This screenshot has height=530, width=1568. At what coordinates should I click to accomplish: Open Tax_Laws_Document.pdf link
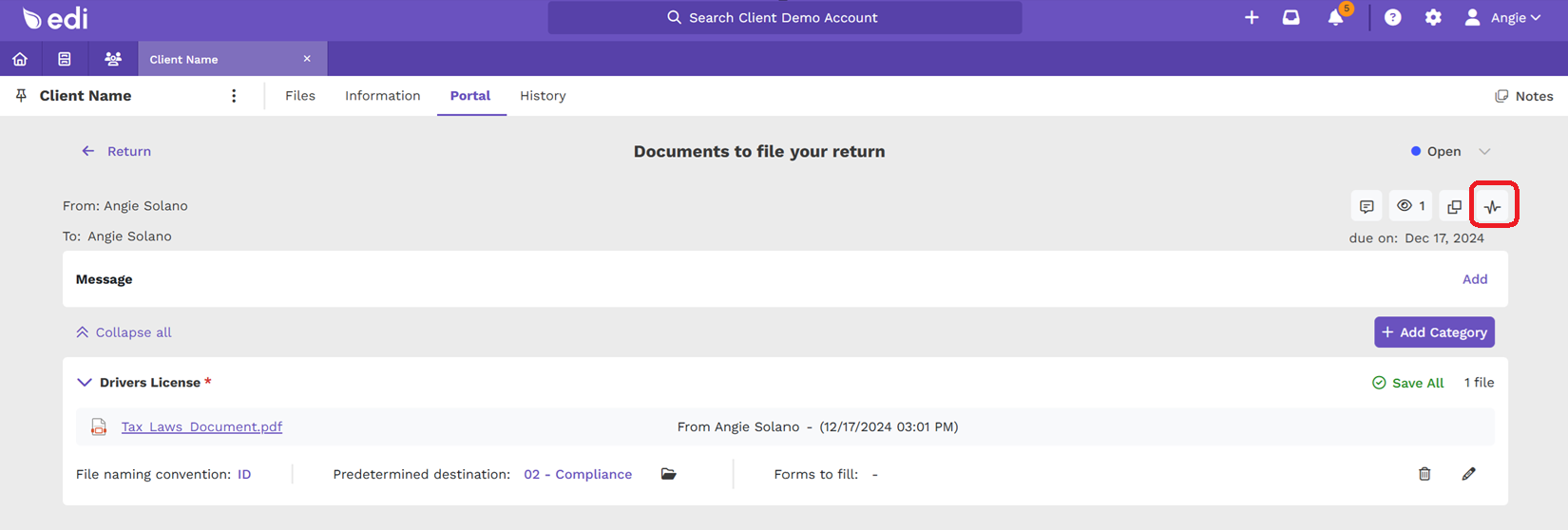pyautogui.click(x=201, y=426)
